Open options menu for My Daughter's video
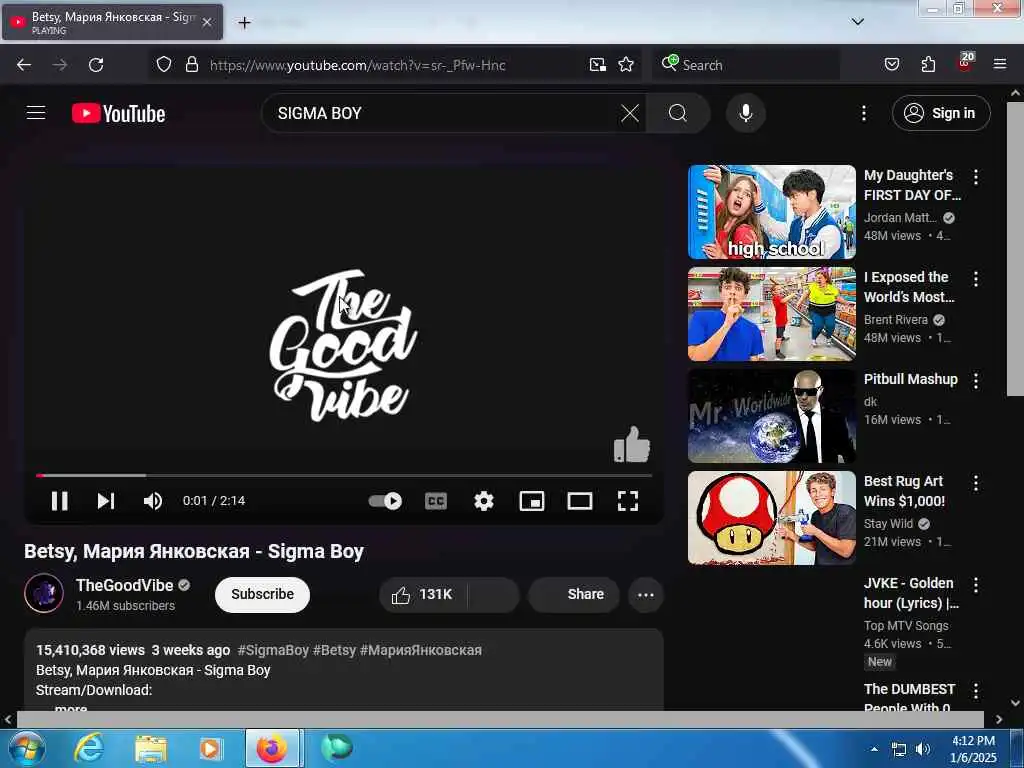1024x768 pixels. [x=976, y=176]
